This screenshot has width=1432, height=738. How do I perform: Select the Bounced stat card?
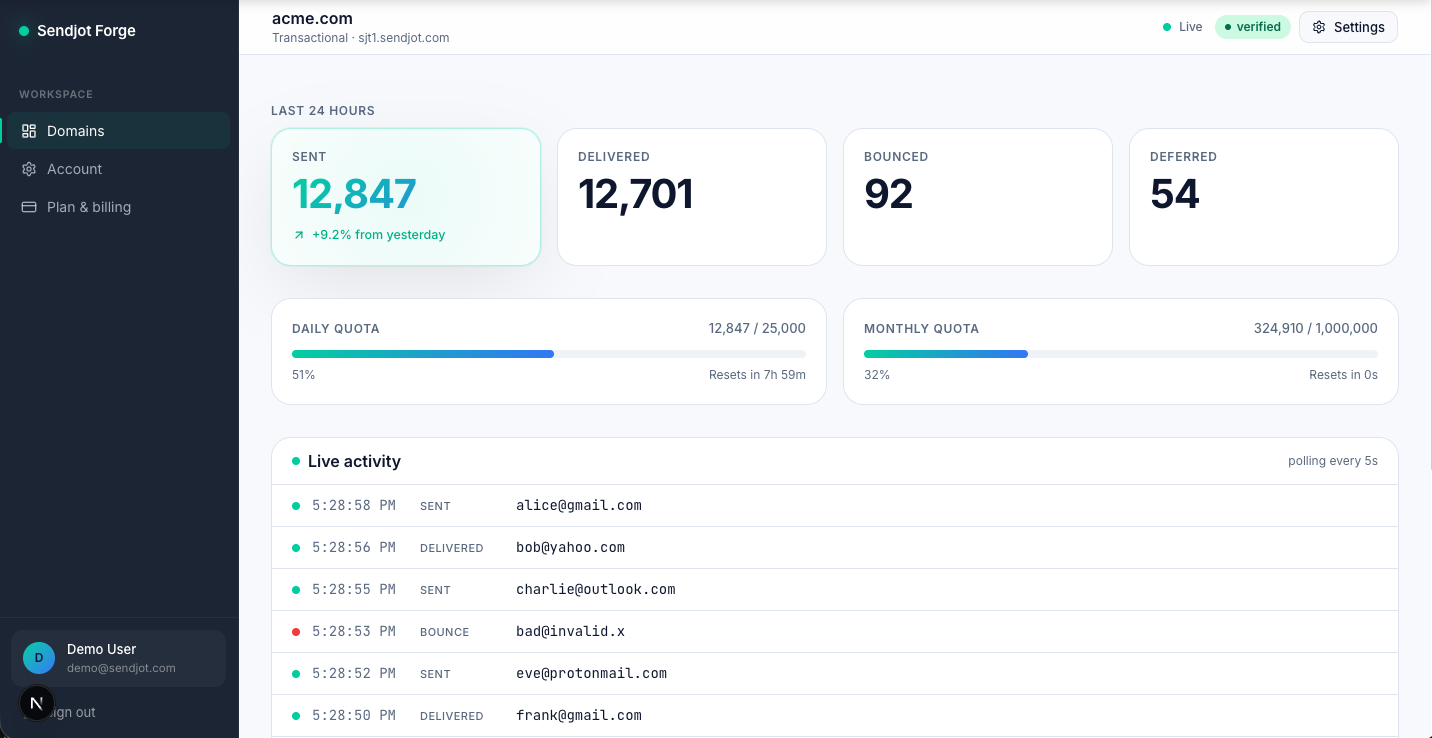coord(978,197)
